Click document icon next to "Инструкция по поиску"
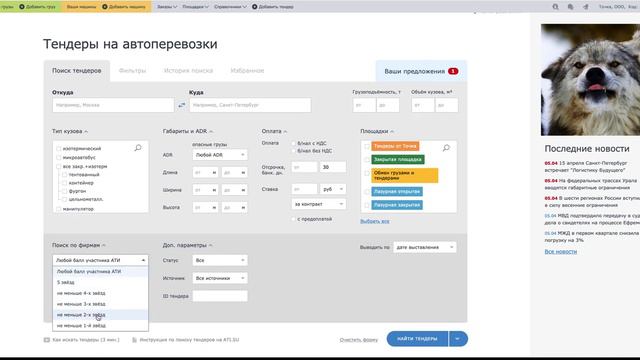The width and height of the screenshot is (640, 360). pos(134,340)
